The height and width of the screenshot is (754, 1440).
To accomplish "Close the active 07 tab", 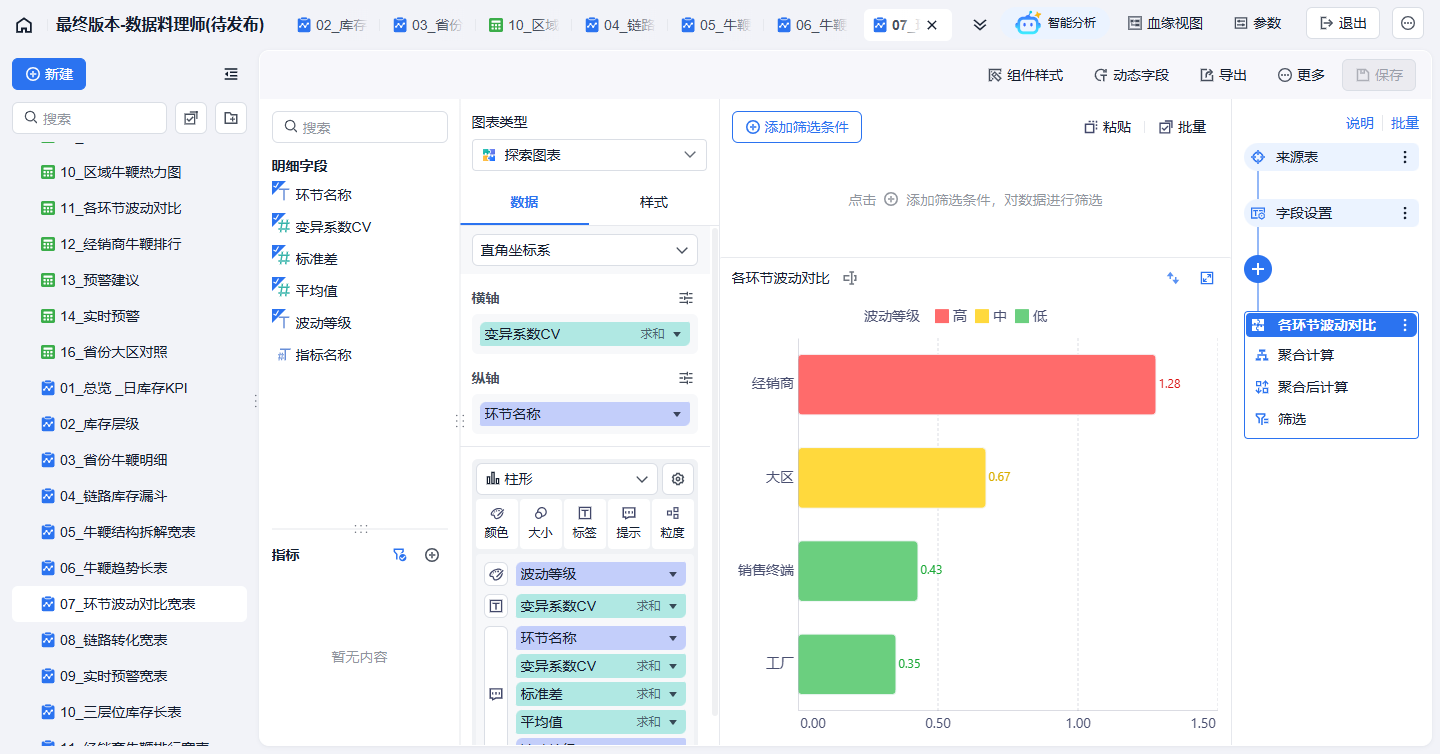I will point(932,25).
